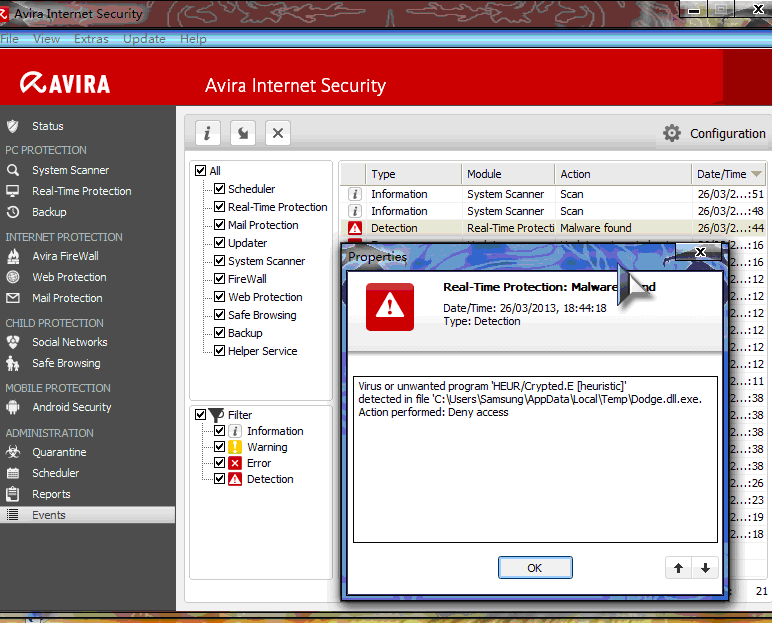The image size is (772, 623).
Task: Toggle Mail Protection module checkbox
Action: [x=220, y=225]
